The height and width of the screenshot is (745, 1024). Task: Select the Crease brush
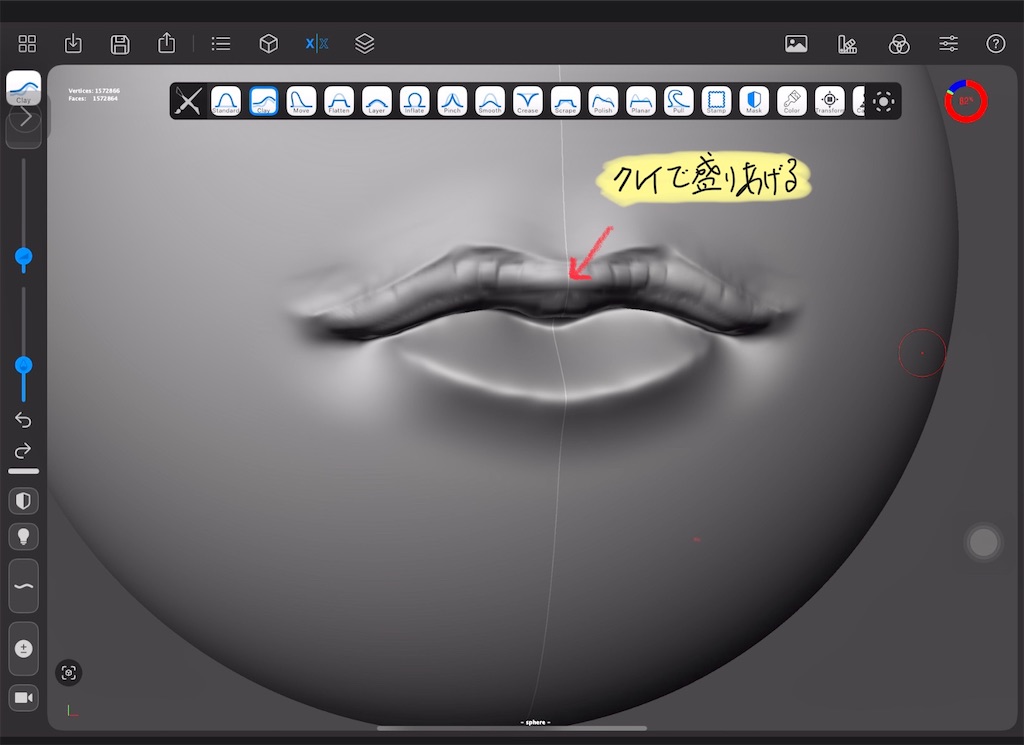(x=528, y=101)
